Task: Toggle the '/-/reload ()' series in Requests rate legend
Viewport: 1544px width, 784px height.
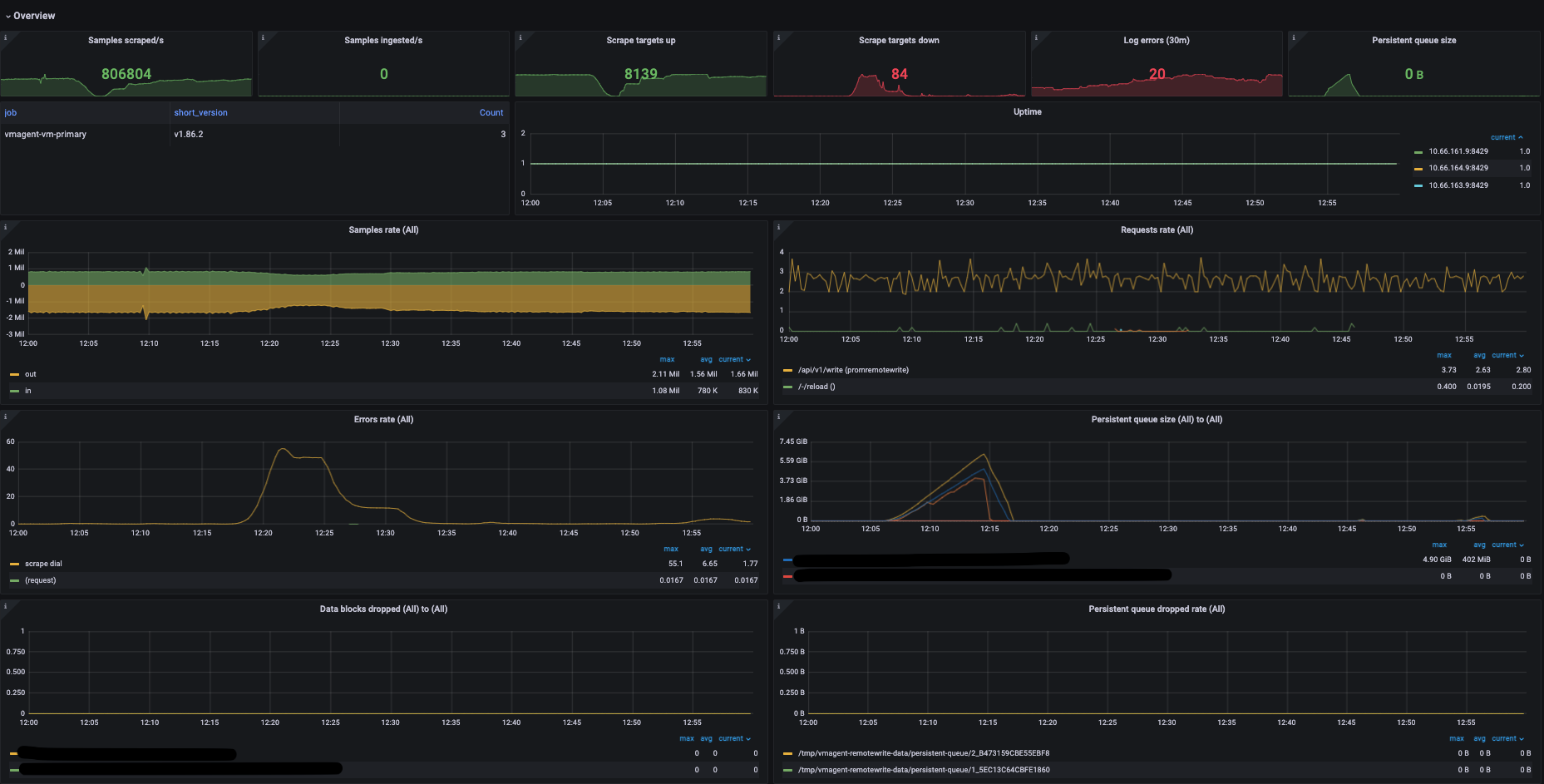Action: coord(817,386)
